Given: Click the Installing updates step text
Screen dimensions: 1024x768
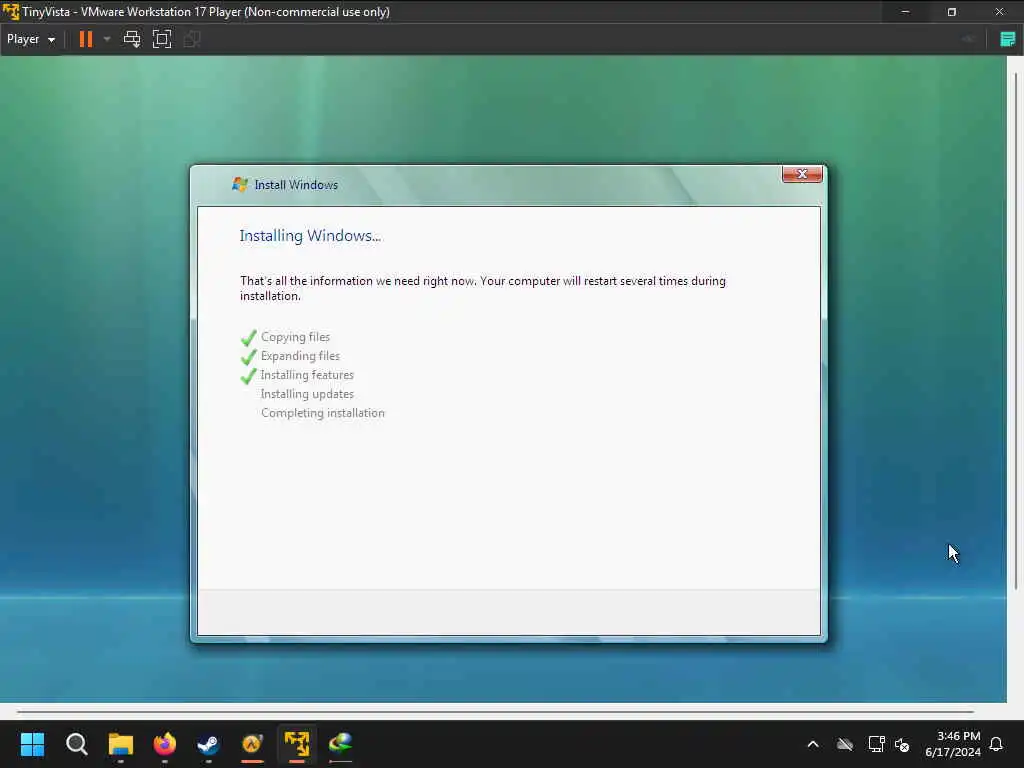Looking at the screenshot, I should tap(307, 394).
